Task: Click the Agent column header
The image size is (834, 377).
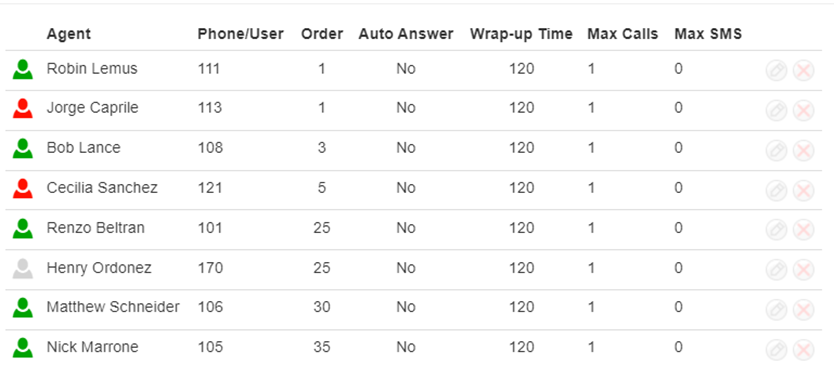Action: coord(69,34)
